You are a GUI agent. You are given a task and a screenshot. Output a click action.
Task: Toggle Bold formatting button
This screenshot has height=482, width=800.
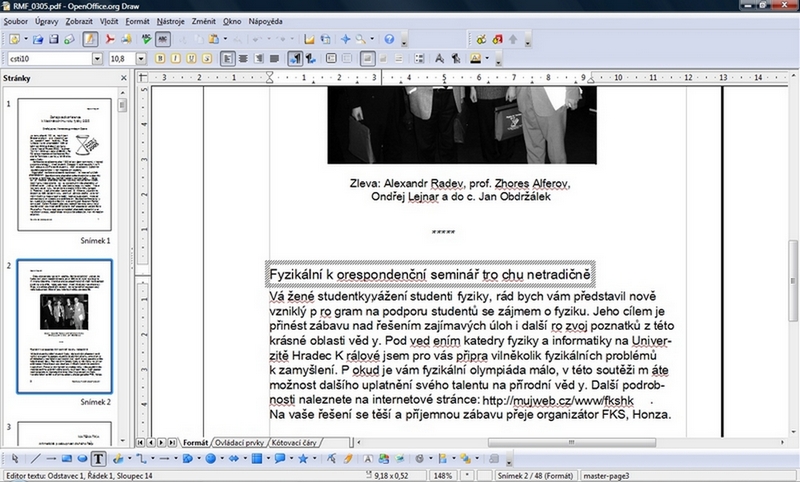(158, 59)
